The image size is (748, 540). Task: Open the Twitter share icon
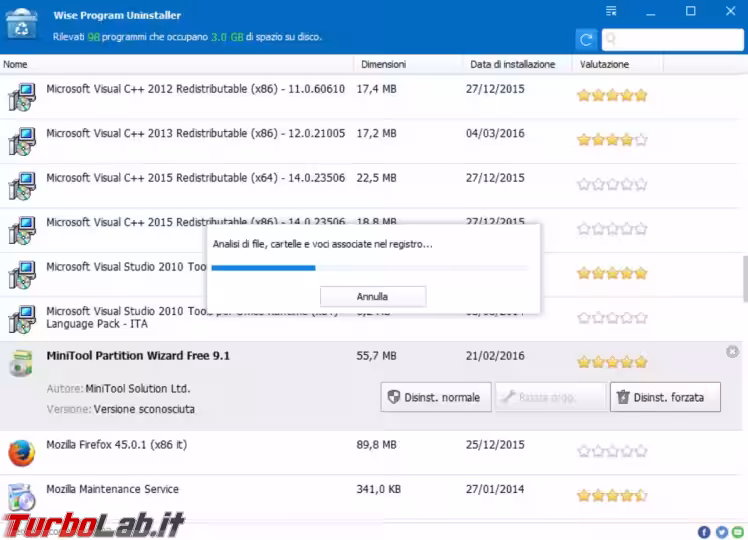(x=720, y=531)
